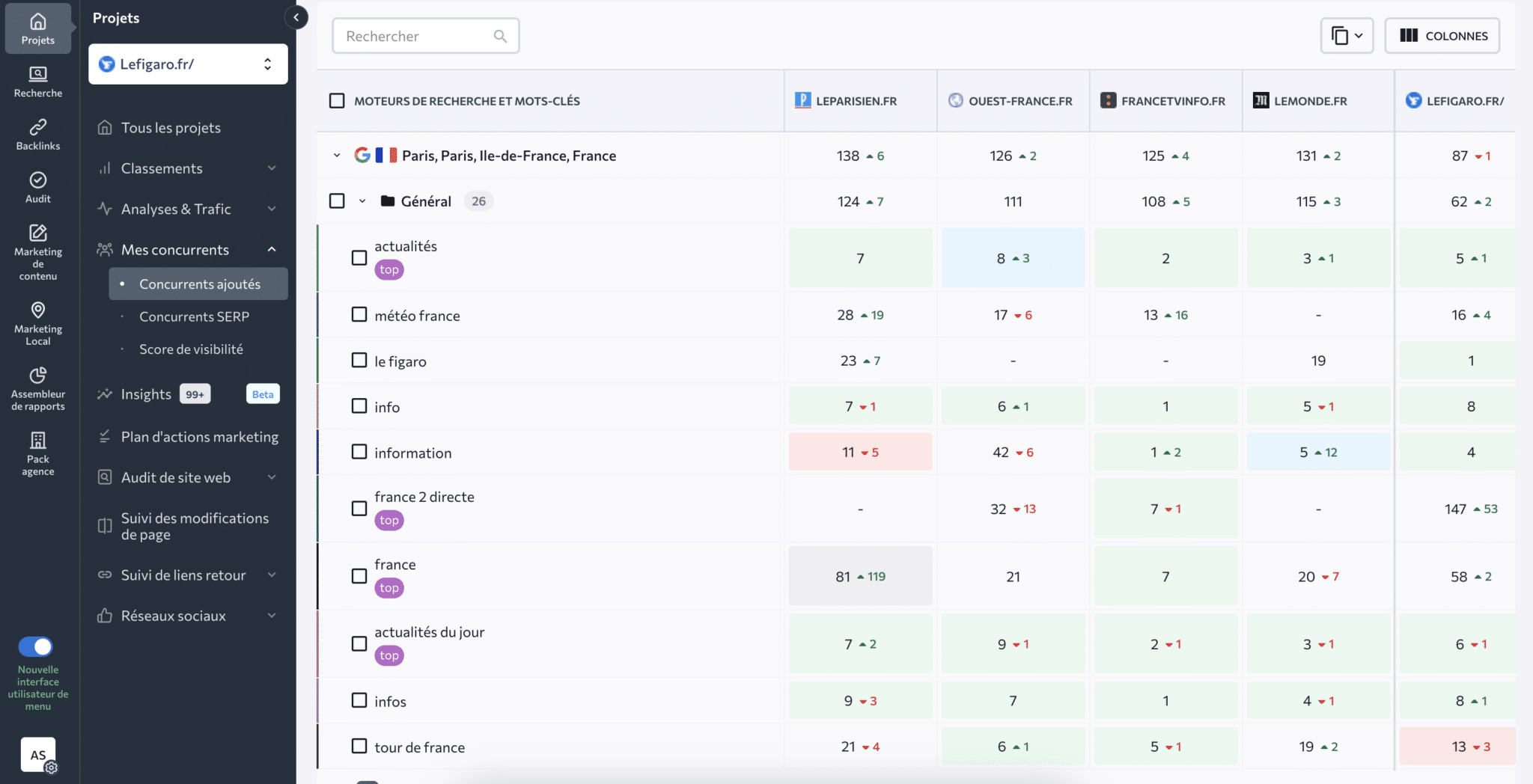Click the Insights 99+ badge
The width and height of the screenshot is (1533, 784).
(195, 394)
